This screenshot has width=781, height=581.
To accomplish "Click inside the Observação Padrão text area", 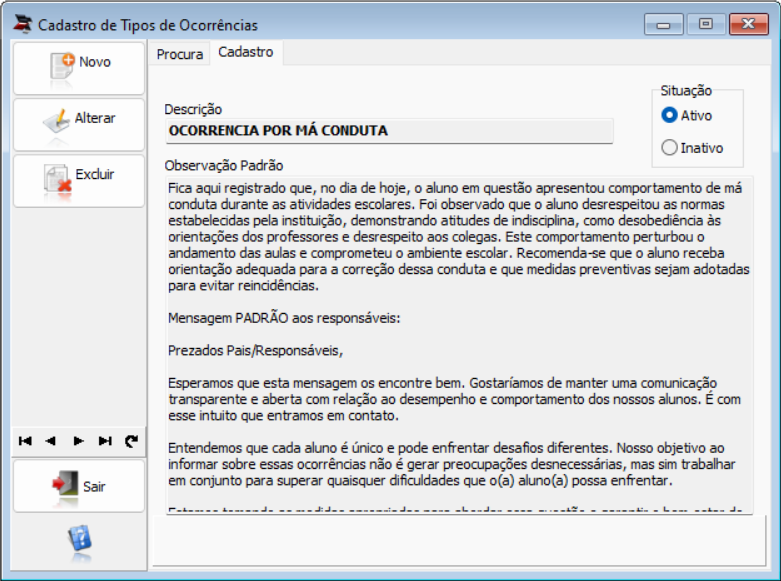I will point(459,345).
